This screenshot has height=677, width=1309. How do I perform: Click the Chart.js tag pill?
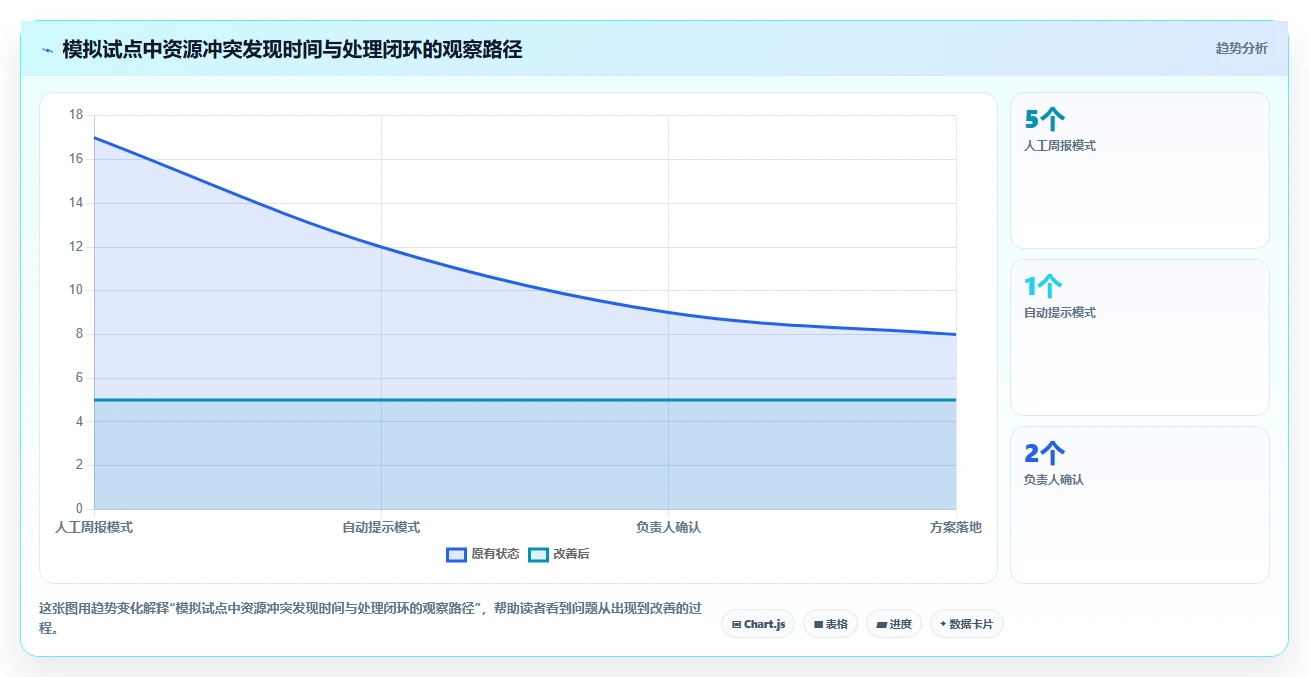coord(758,624)
